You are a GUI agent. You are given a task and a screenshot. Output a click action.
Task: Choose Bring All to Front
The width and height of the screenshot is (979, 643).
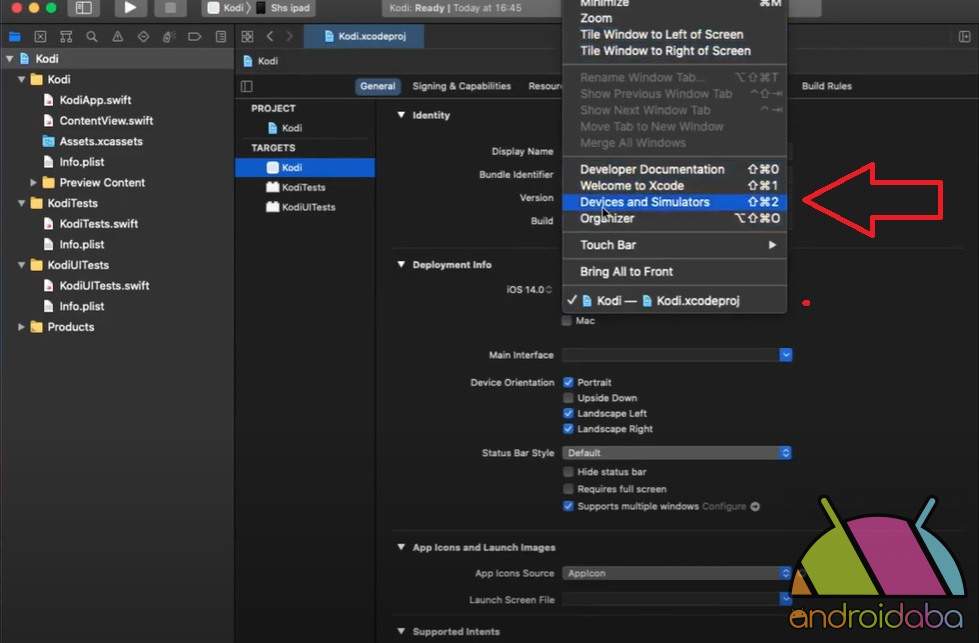[674, 272]
